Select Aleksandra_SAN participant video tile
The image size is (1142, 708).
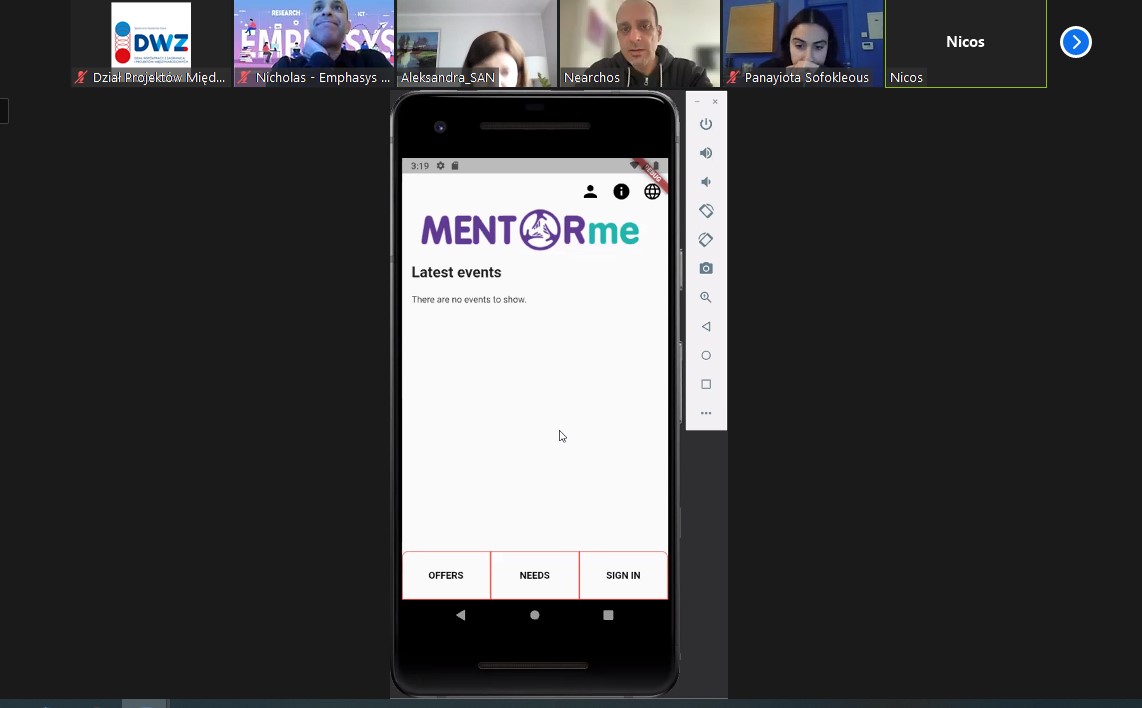click(477, 43)
